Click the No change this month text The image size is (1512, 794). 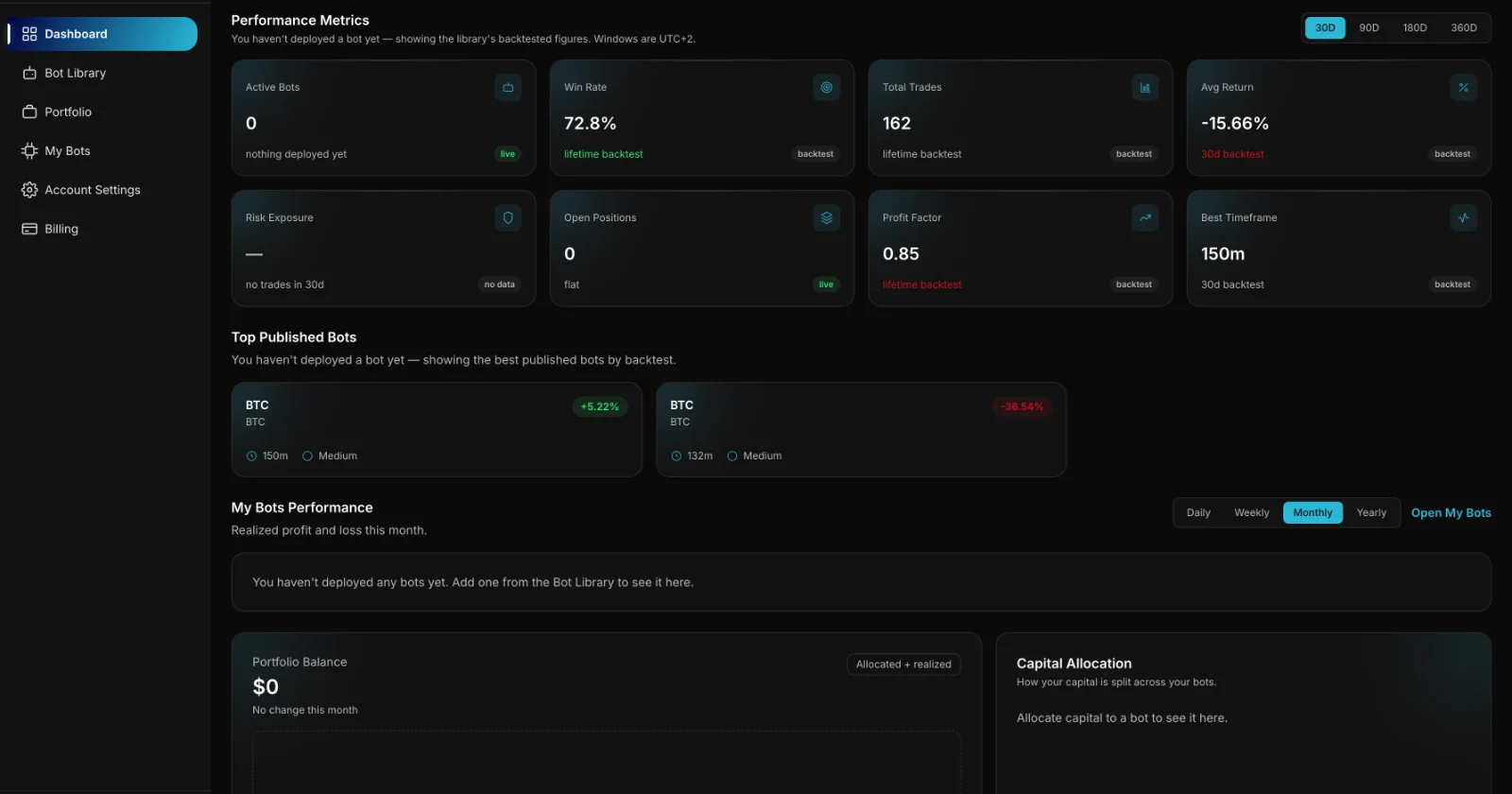305,710
